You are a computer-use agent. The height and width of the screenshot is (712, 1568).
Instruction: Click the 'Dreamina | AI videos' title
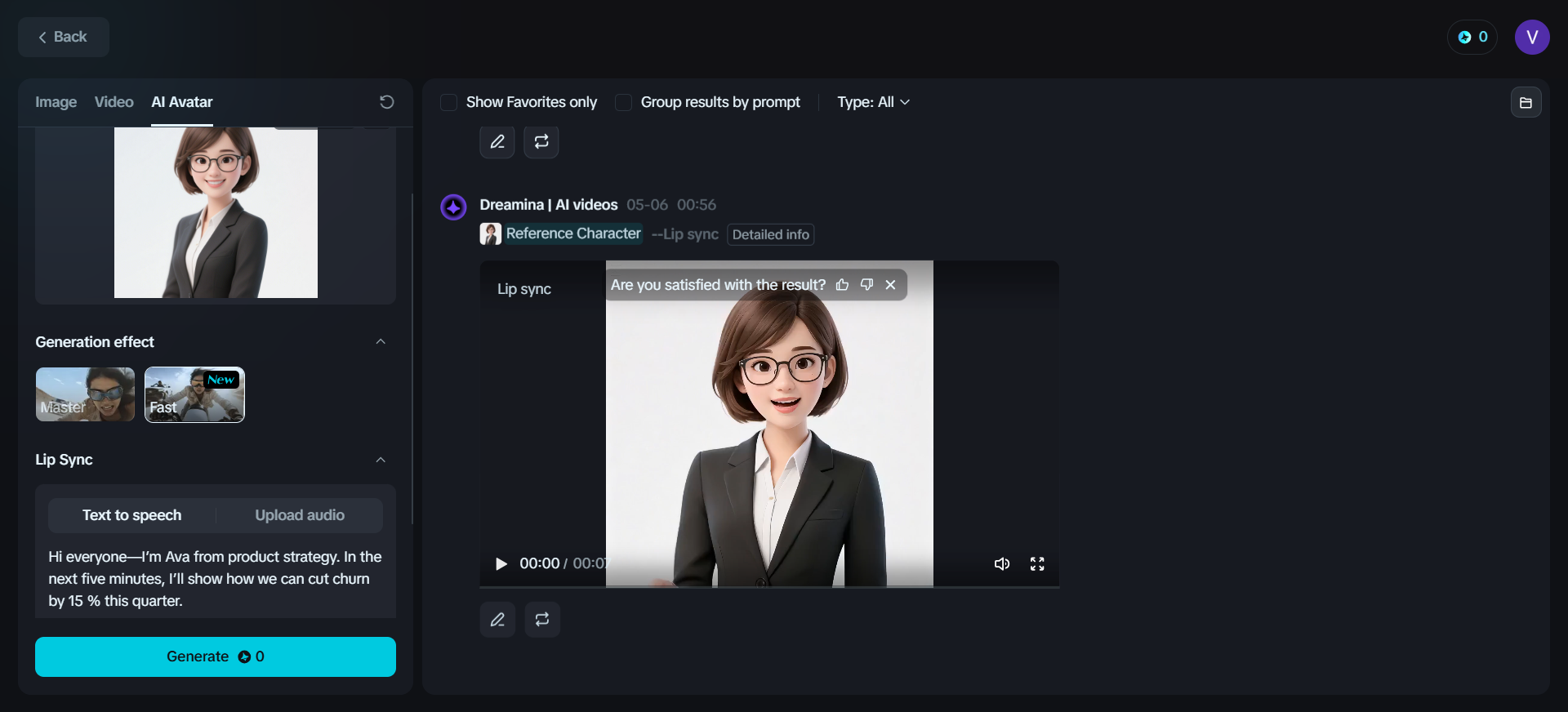[x=549, y=205]
